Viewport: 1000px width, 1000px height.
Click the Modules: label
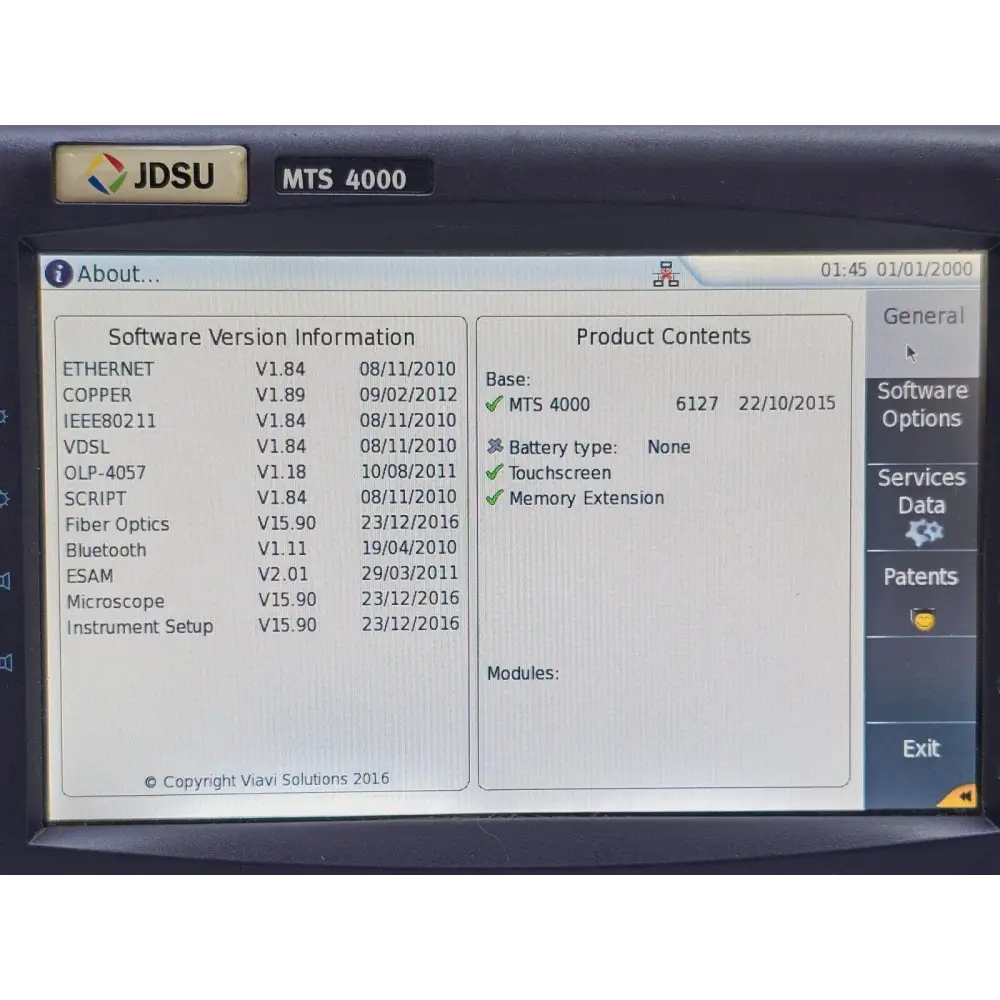click(523, 673)
